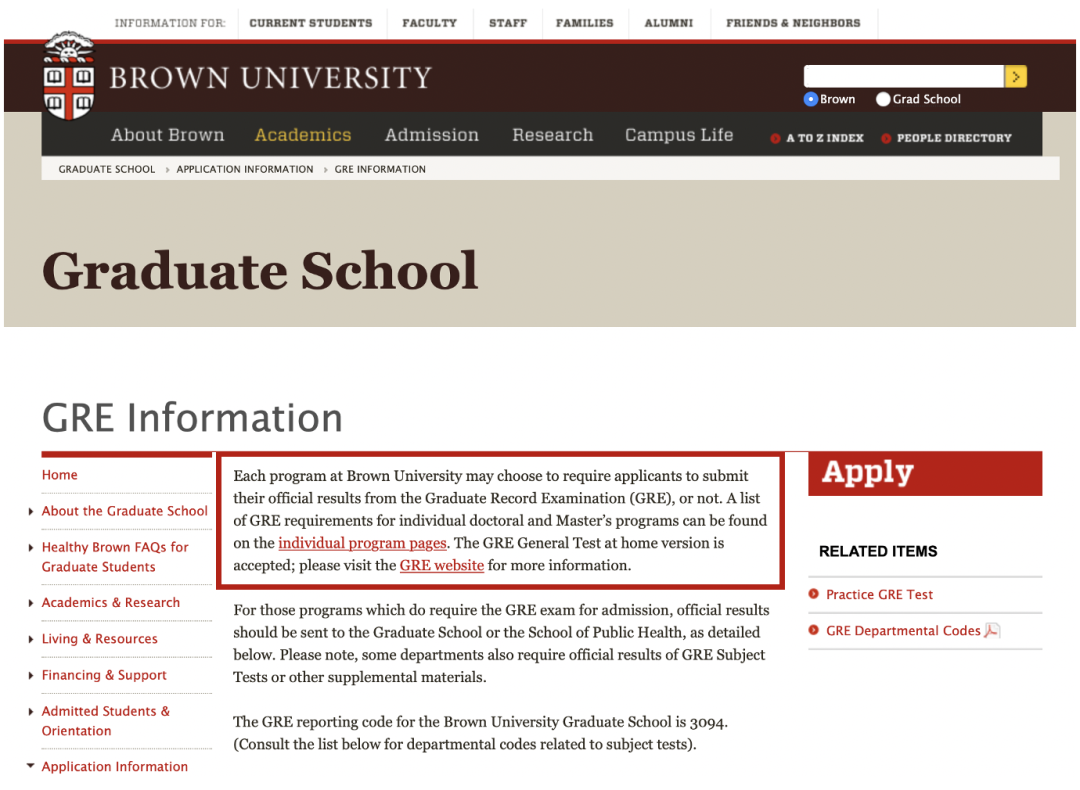Click into the site search field
This screenshot has width=1080, height=790.
tap(904, 76)
